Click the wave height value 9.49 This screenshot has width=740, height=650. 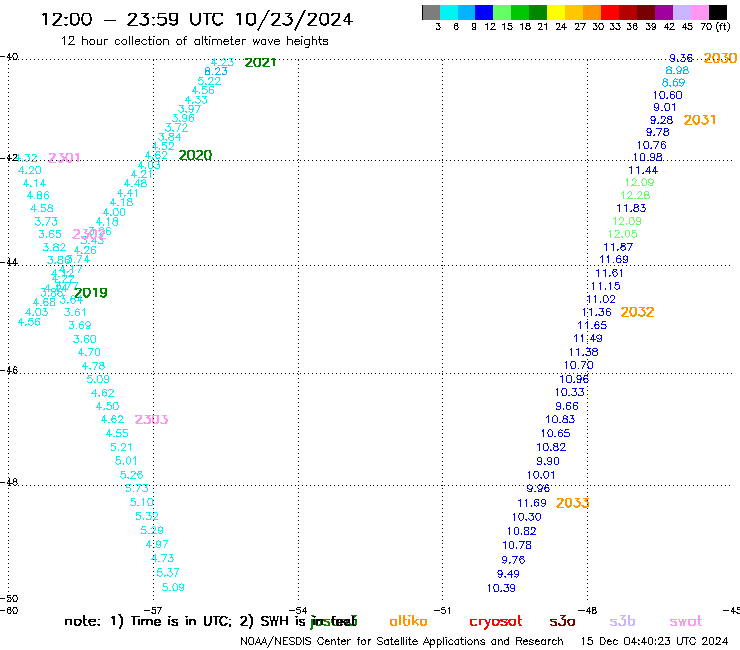tap(508, 574)
